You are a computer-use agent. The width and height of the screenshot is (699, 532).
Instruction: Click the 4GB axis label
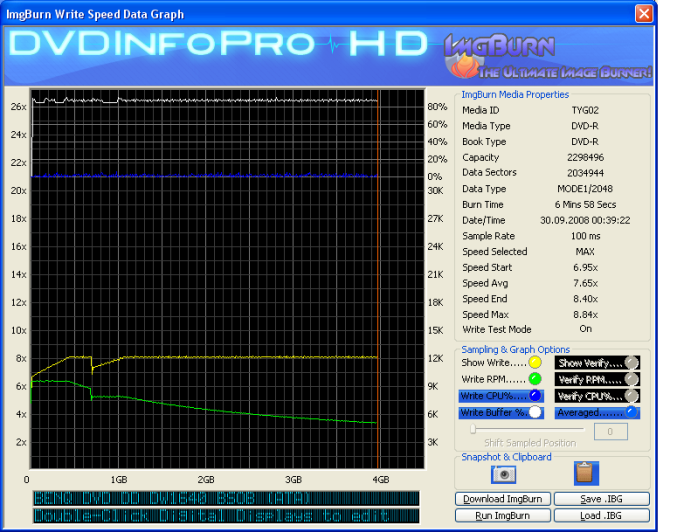click(381, 479)
